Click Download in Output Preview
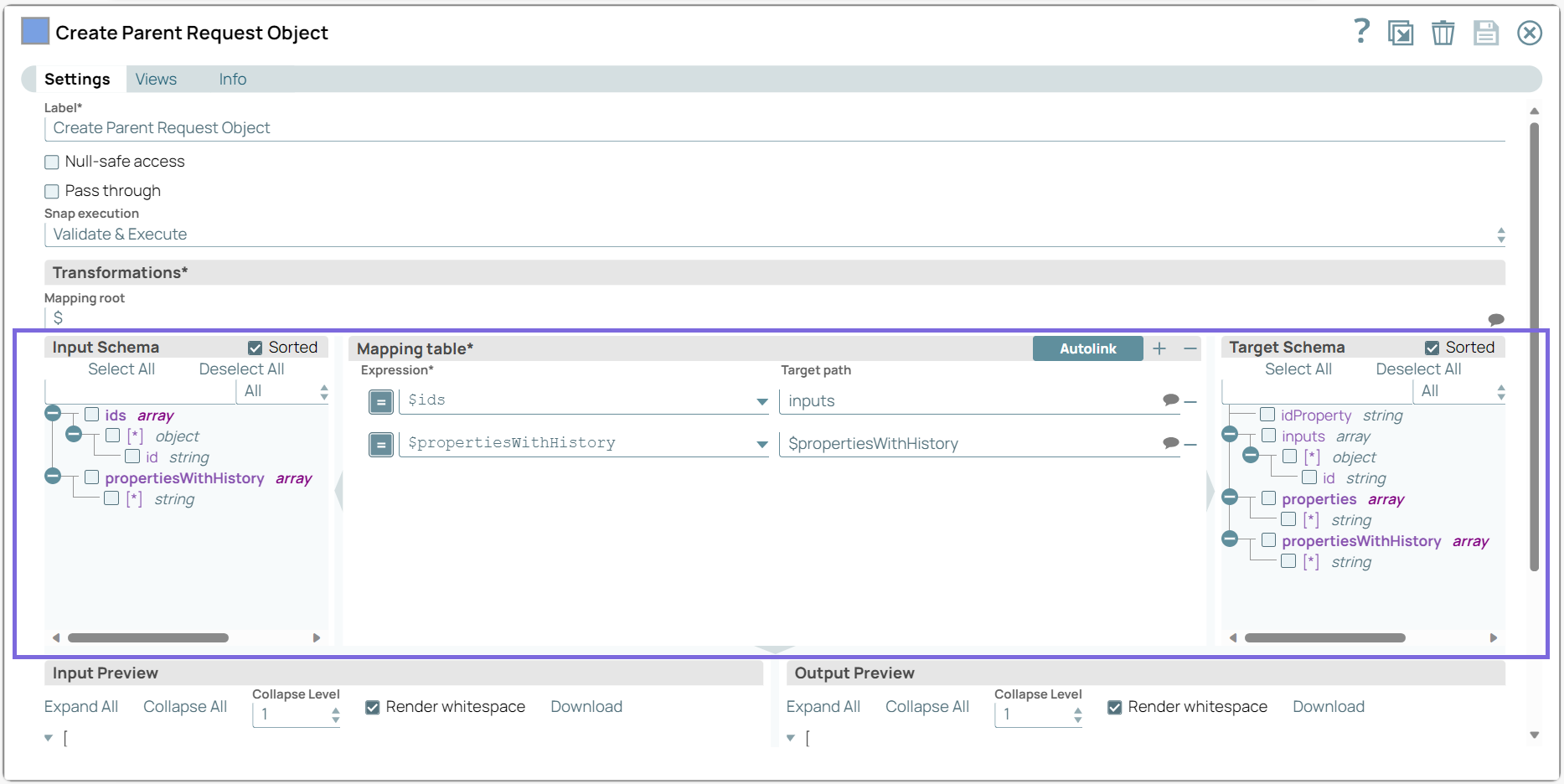This screenshot has width=1564, height=784. click(x=1329, y=707)
